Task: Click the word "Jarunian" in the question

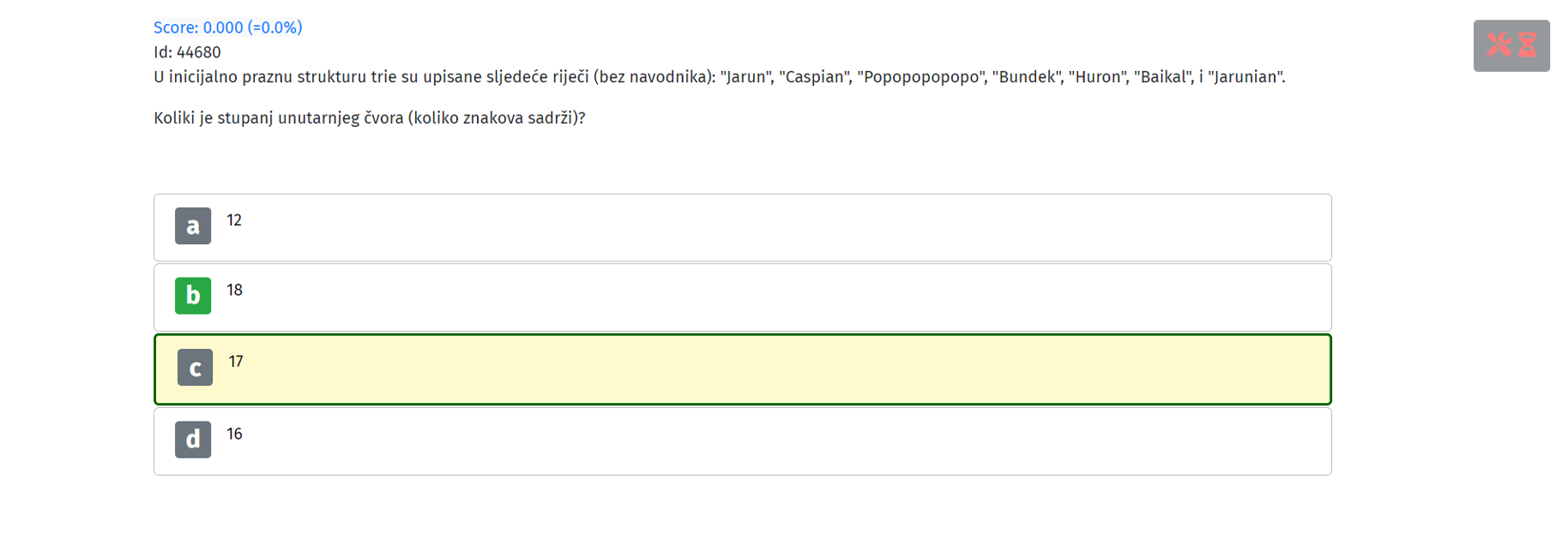Action: [x=1245, y=77]
